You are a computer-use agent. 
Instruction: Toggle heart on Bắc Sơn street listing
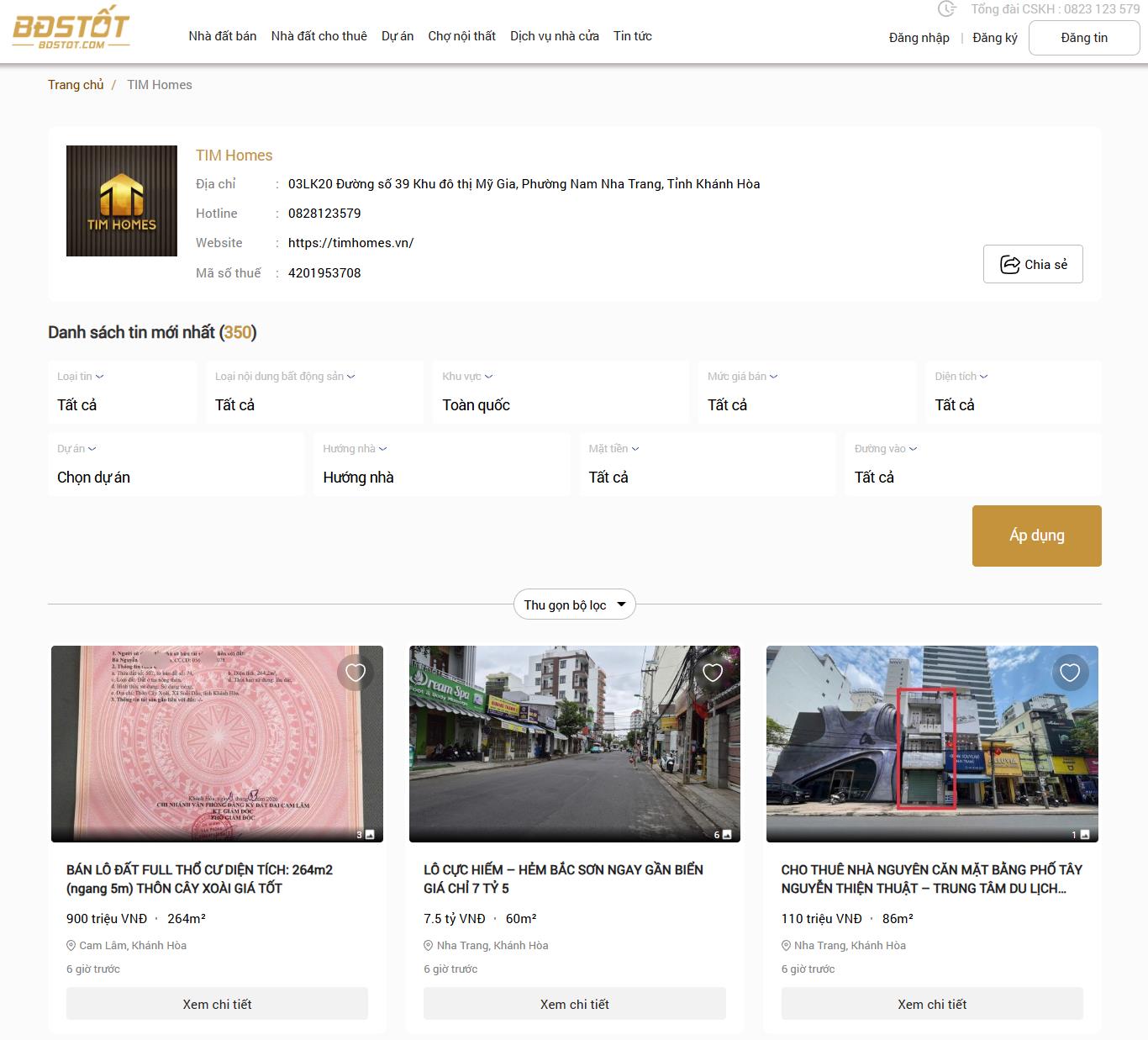tap(713, 673)
